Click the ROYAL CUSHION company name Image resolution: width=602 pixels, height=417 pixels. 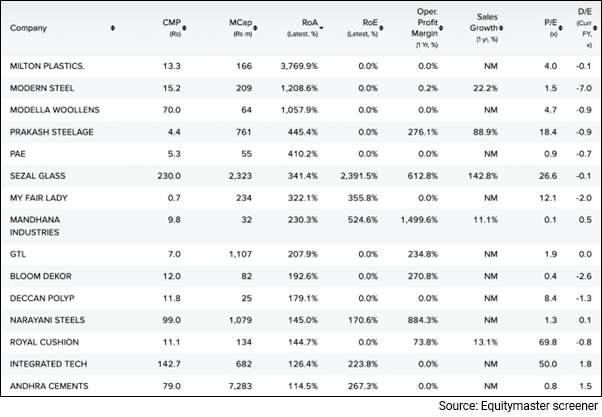click(x=43, y=342)
